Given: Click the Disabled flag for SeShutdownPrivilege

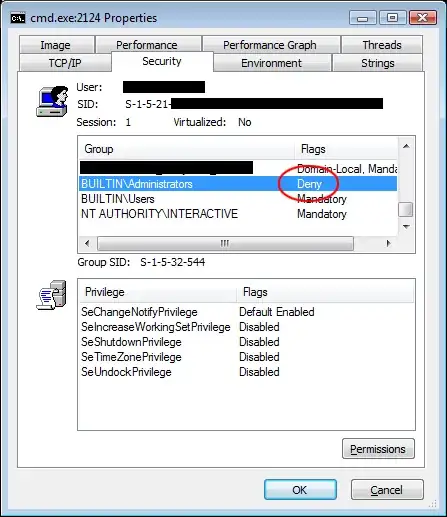Looking at the screenshot, I should [x=259, y=342].
